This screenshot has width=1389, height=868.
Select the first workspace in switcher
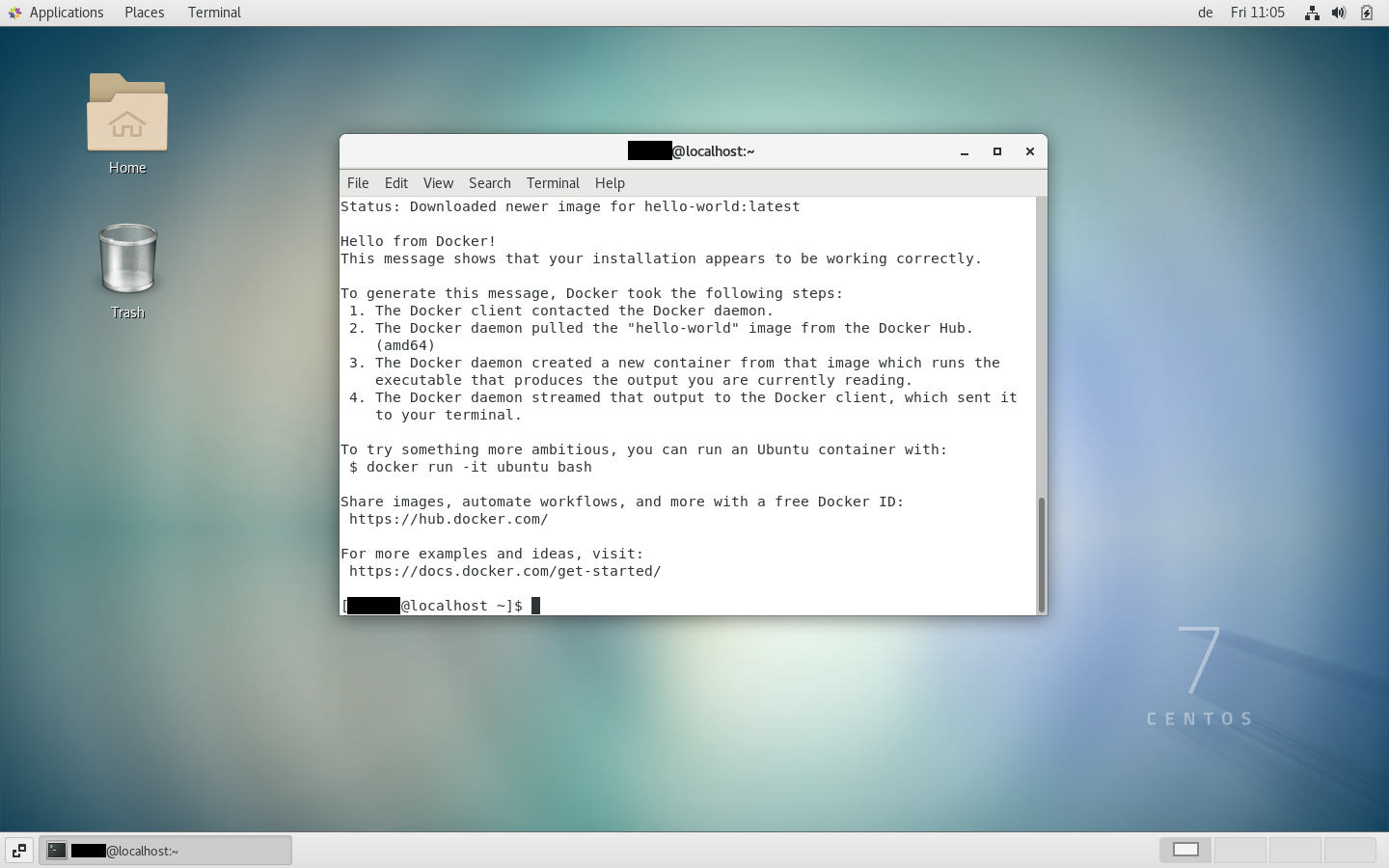click(x=1185, y=850)
